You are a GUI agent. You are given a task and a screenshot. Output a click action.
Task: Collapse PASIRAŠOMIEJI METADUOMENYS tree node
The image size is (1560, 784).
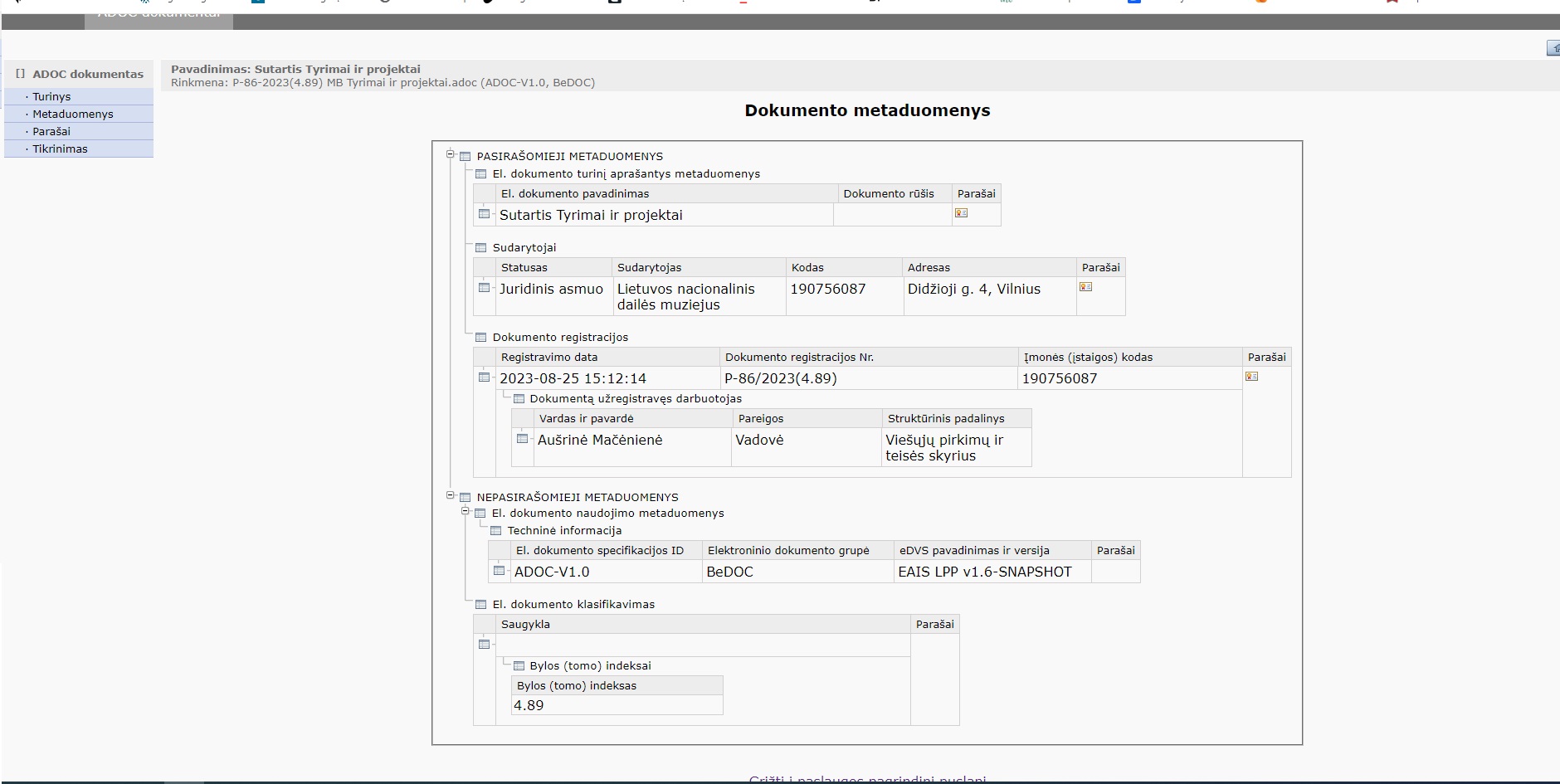click(451, 154)
